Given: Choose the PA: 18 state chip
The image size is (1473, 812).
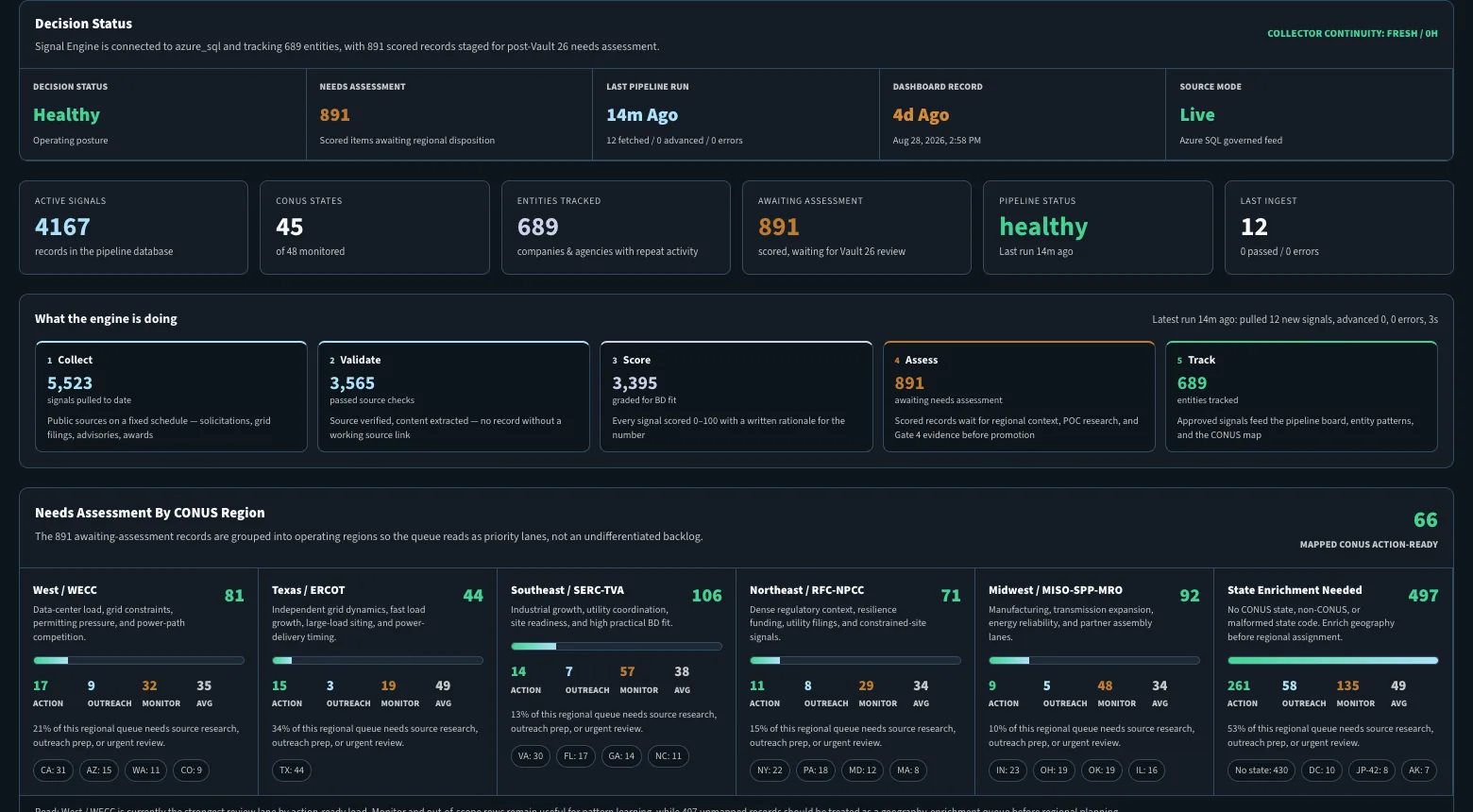Looking at the screenshot, I should tap(815, 770).
